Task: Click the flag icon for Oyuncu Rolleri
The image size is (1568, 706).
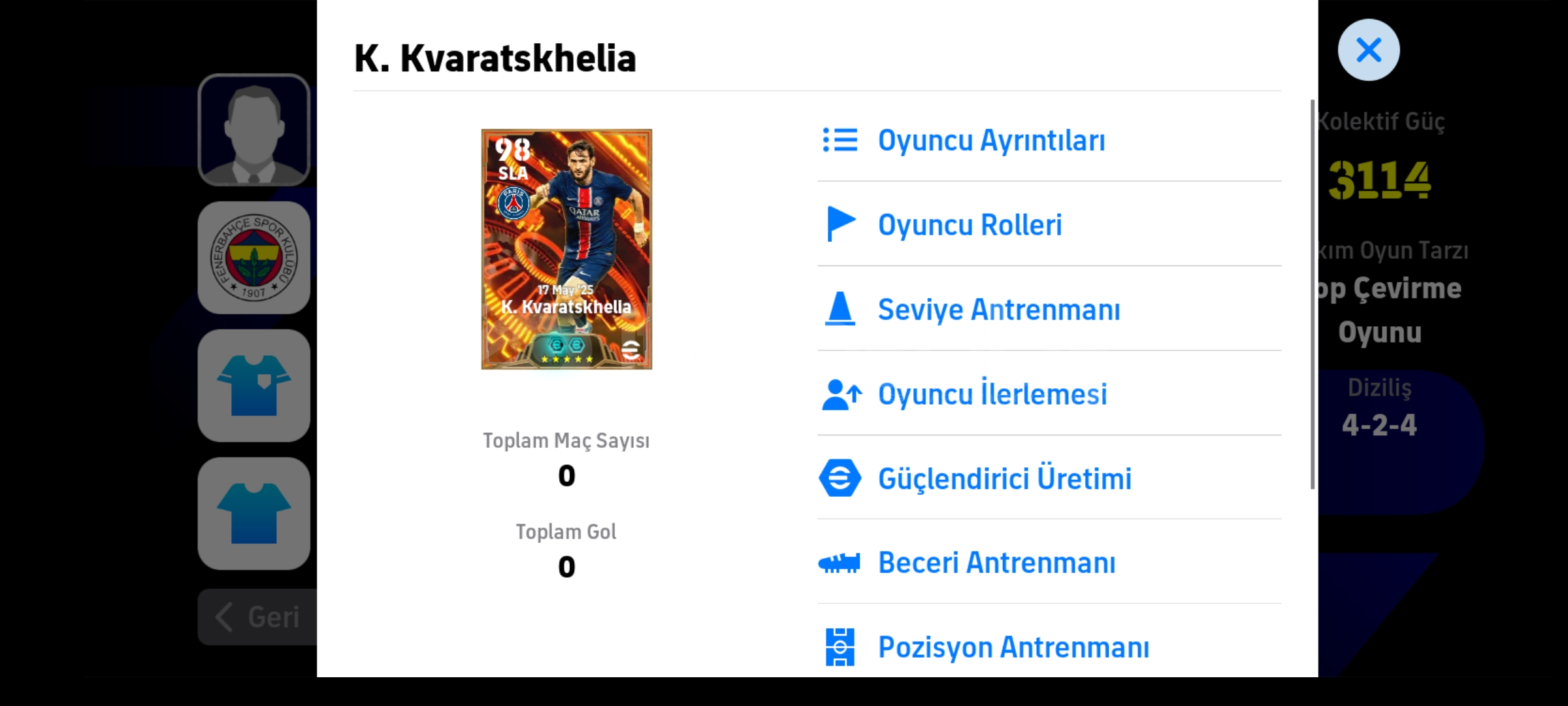Action: [841, 224]
